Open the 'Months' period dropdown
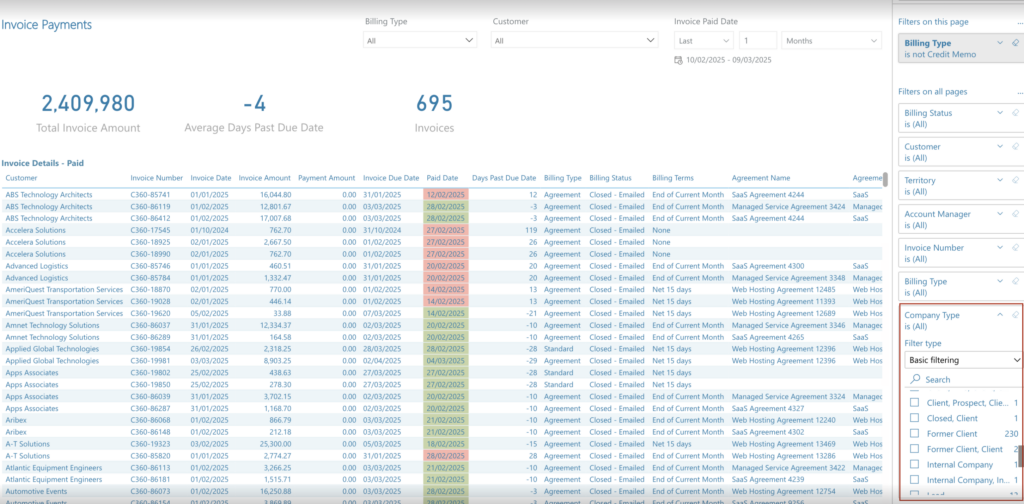Viewport: 1024px width, 504px height. click(x=833, y=40)
